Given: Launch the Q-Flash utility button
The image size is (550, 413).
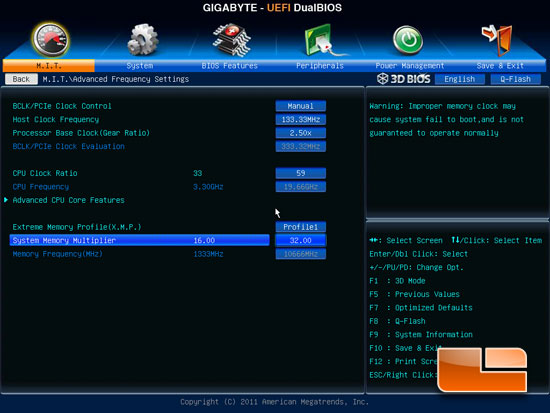Looking at the screenshot, I should pyautogui.click(x=515, y=79).
